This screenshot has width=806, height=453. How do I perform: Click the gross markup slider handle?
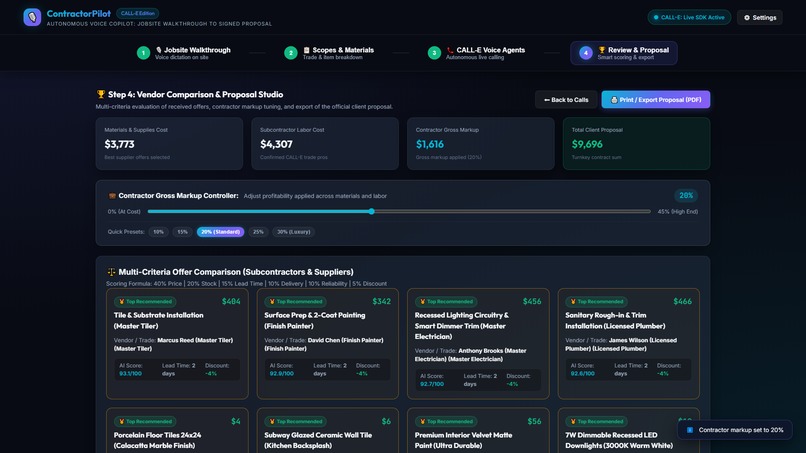point(371,211)
